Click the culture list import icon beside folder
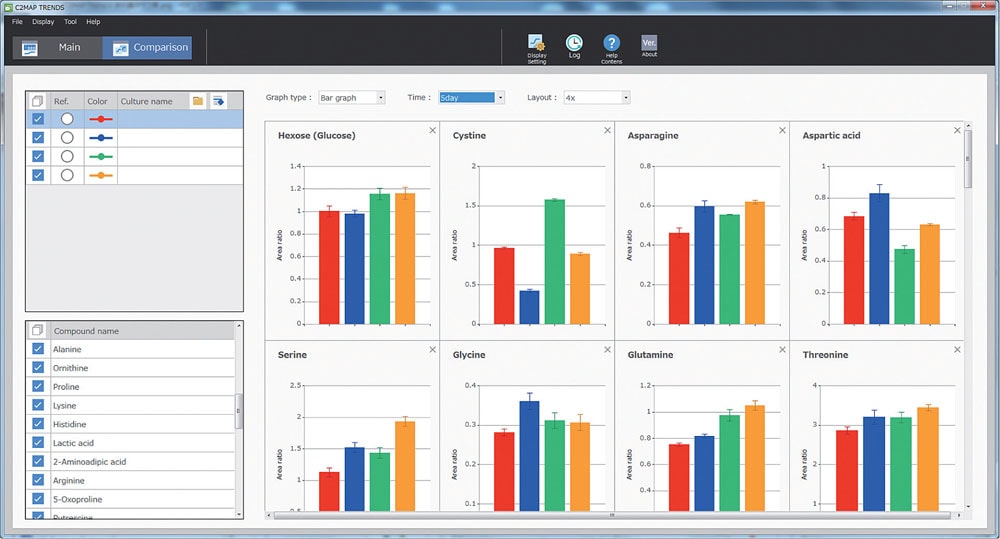Screen dimensions: 1000x539 tap(218, 101)
